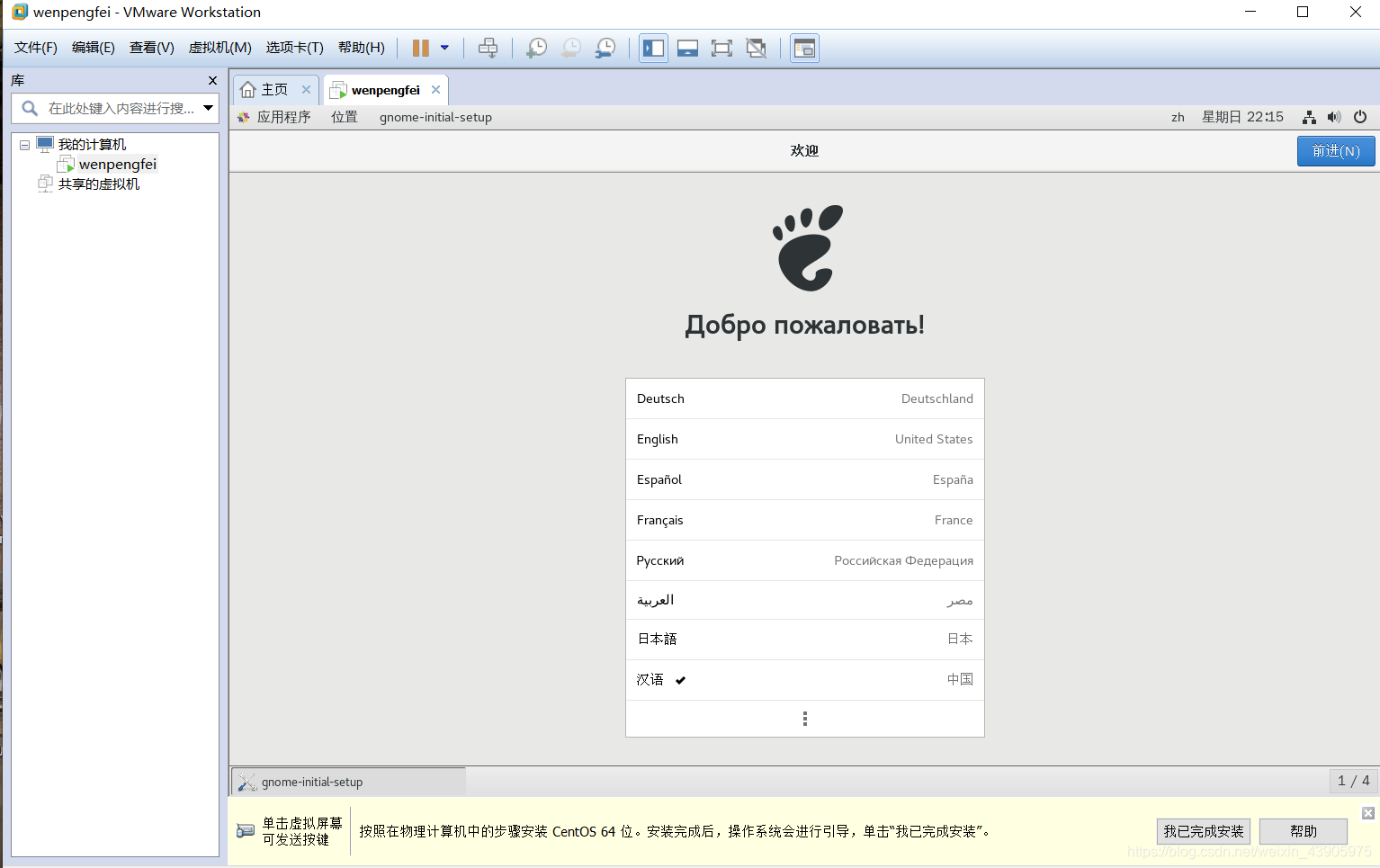Select Русский language row

pyautogui.click(x=805, y=560)
